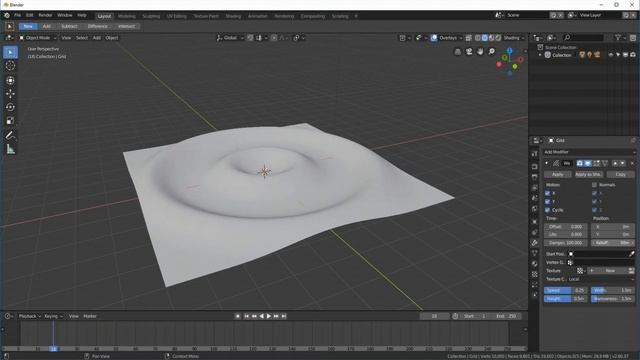Jump to timeline start frame button

[247, 316]
